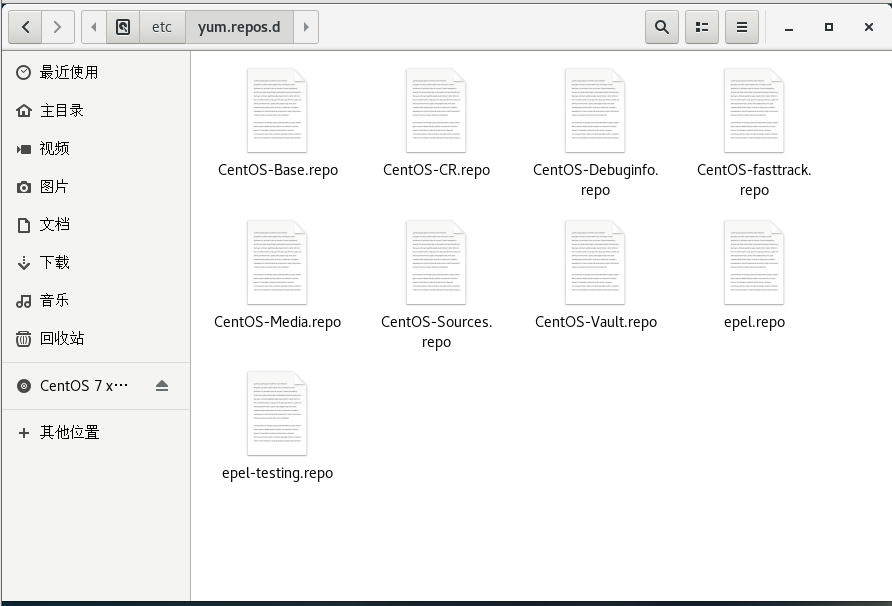Screen dimensions: 892x606
Task: Open Videos (视频) in the sidebar
Action: 96,149
